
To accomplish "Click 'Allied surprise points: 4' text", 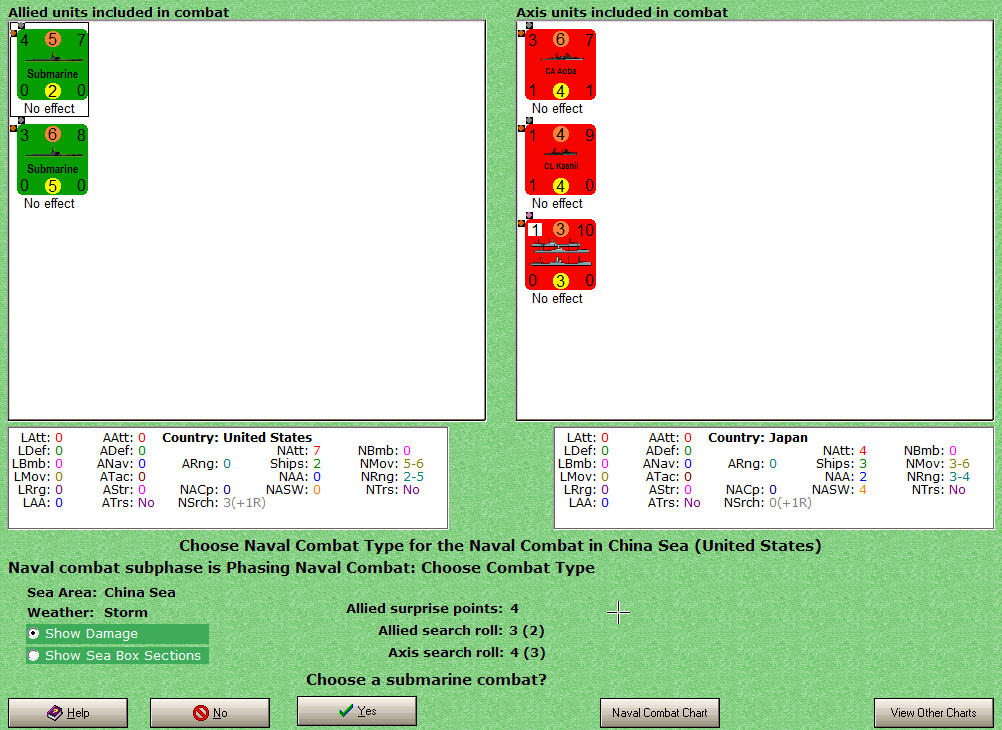I will [x=433, y=609].
